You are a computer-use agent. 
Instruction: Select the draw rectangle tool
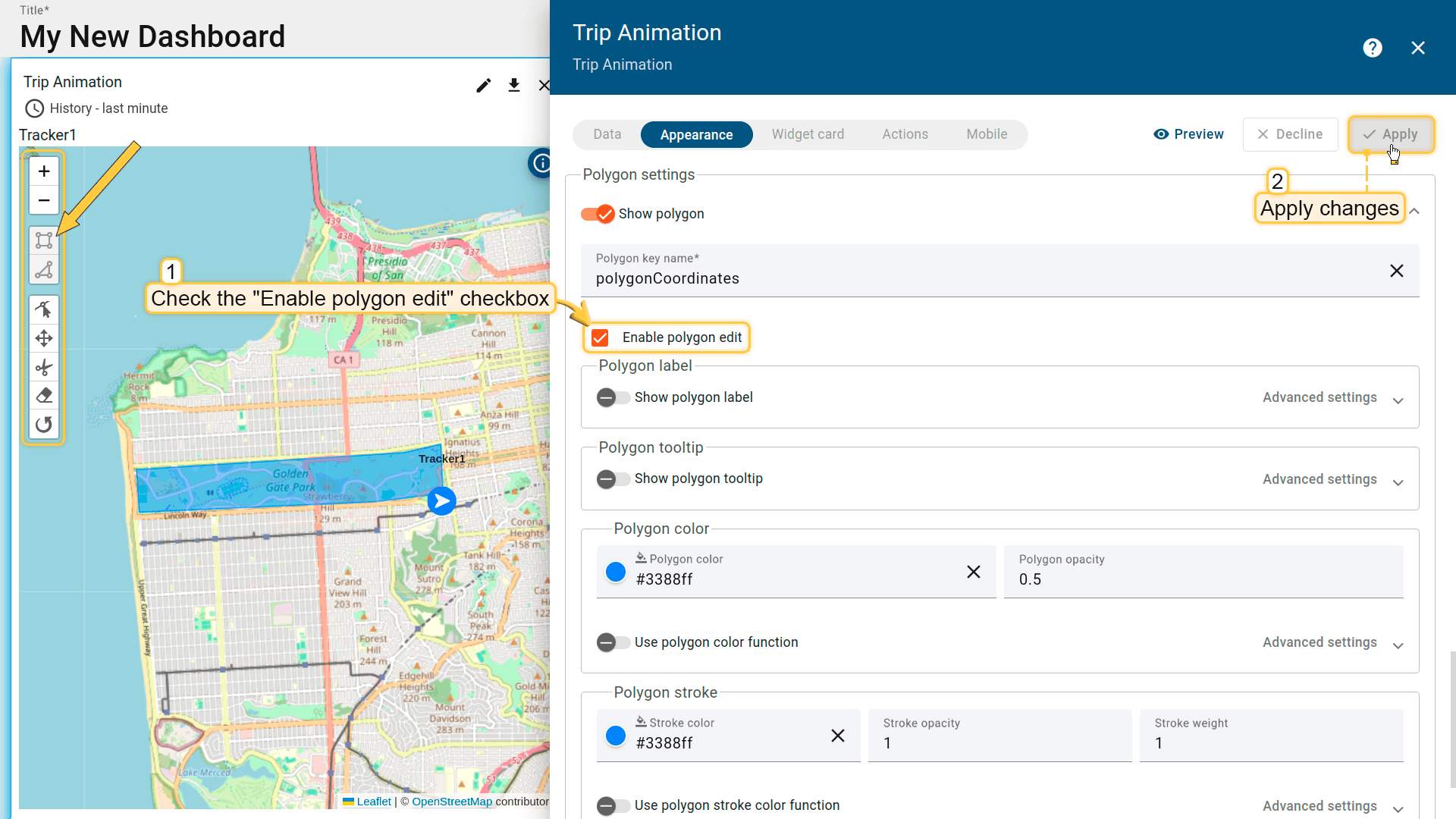click(x=44, y=240)
